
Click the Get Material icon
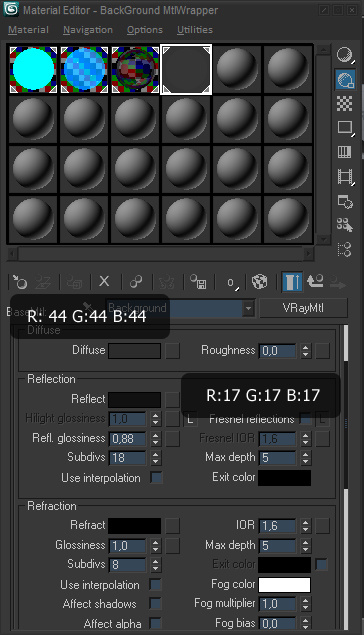(19, 281)
